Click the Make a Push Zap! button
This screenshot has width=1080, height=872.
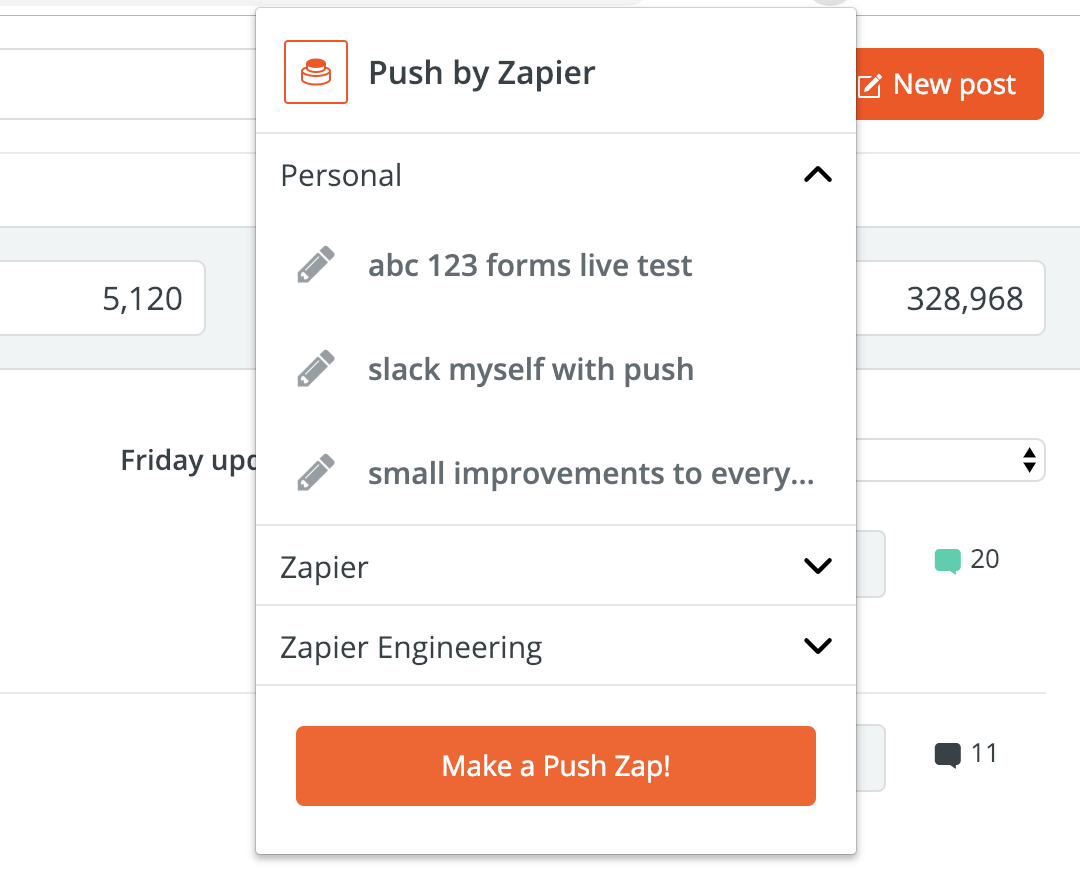coord(555,766)
